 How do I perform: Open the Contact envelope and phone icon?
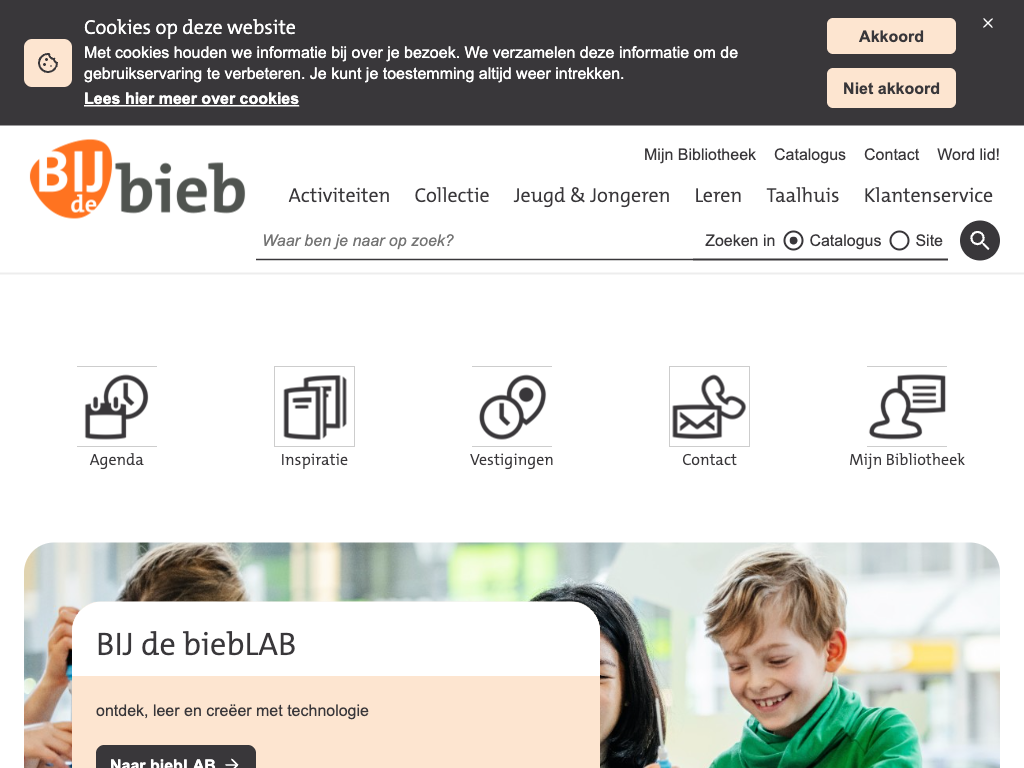[709, 406]
